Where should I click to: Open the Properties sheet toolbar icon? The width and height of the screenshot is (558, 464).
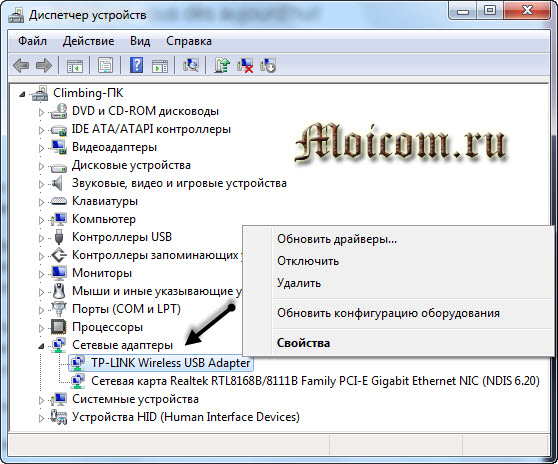[105, 66]
